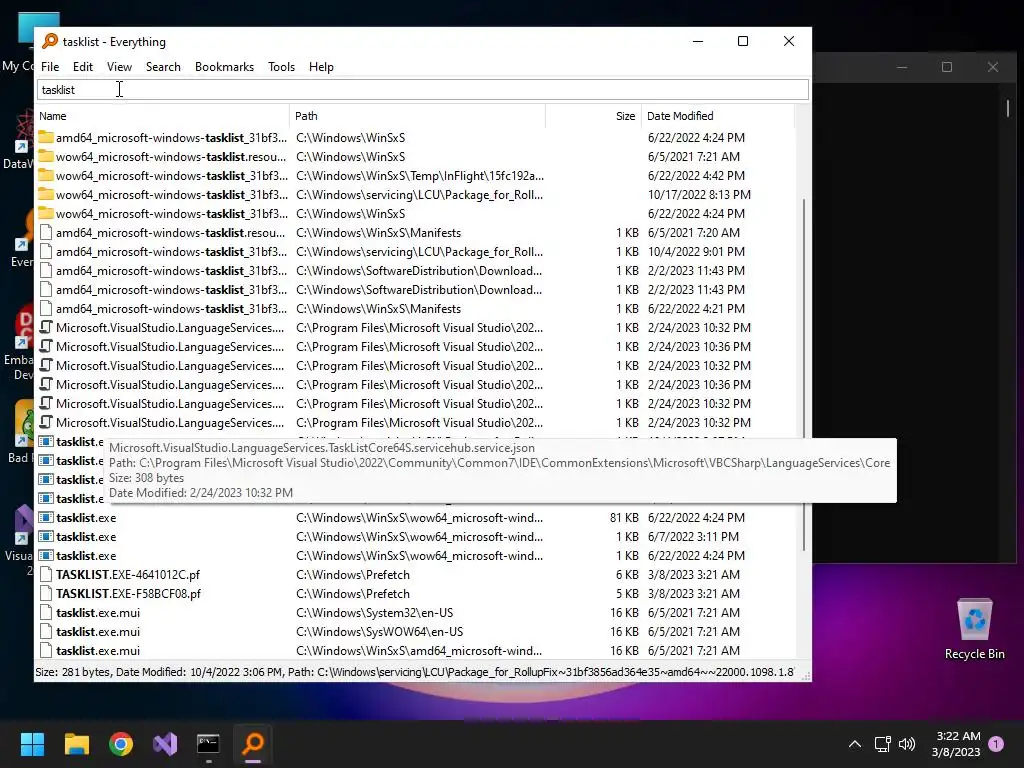The width and height of the screenshot is (1024, 768).
Task: Click the results list vertical scrollbar
Action: pyautogui.click(x=803, y=375)
